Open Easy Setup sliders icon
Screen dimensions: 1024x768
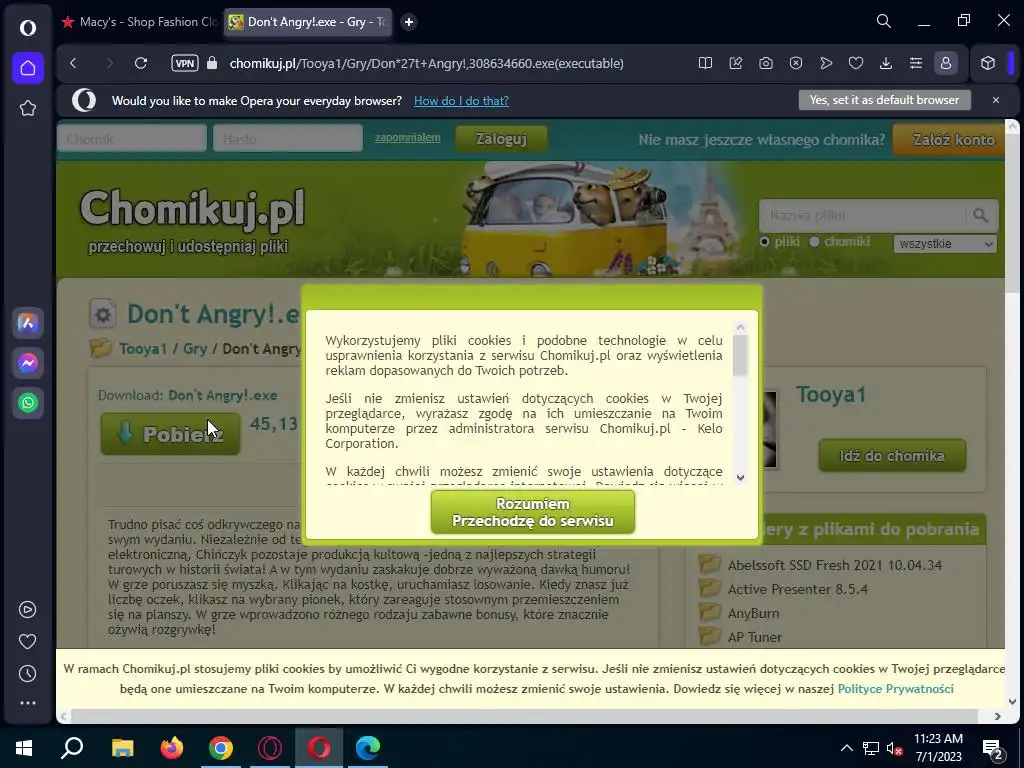pos(916,63)
